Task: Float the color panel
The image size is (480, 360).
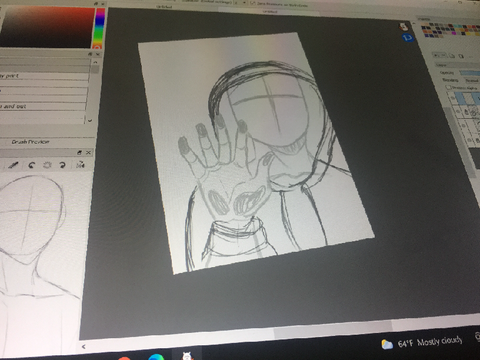Action: point(96,3)
